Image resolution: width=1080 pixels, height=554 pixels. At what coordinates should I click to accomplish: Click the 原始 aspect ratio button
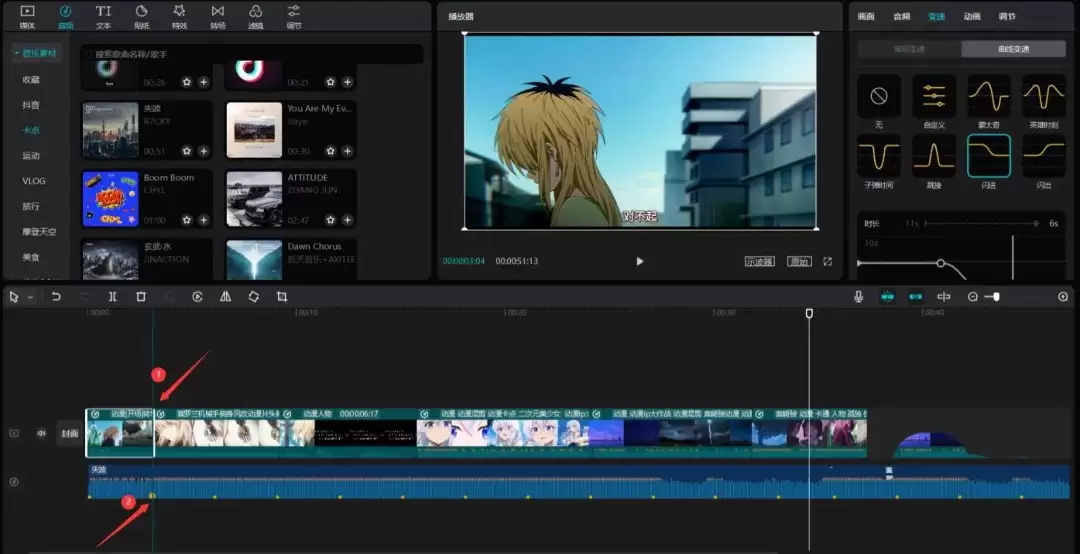click(798, 261)
